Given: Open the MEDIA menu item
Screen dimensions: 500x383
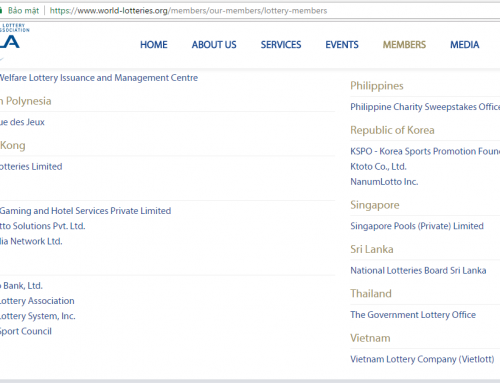Looking at the screenshot, I should (x=465, y=45).
